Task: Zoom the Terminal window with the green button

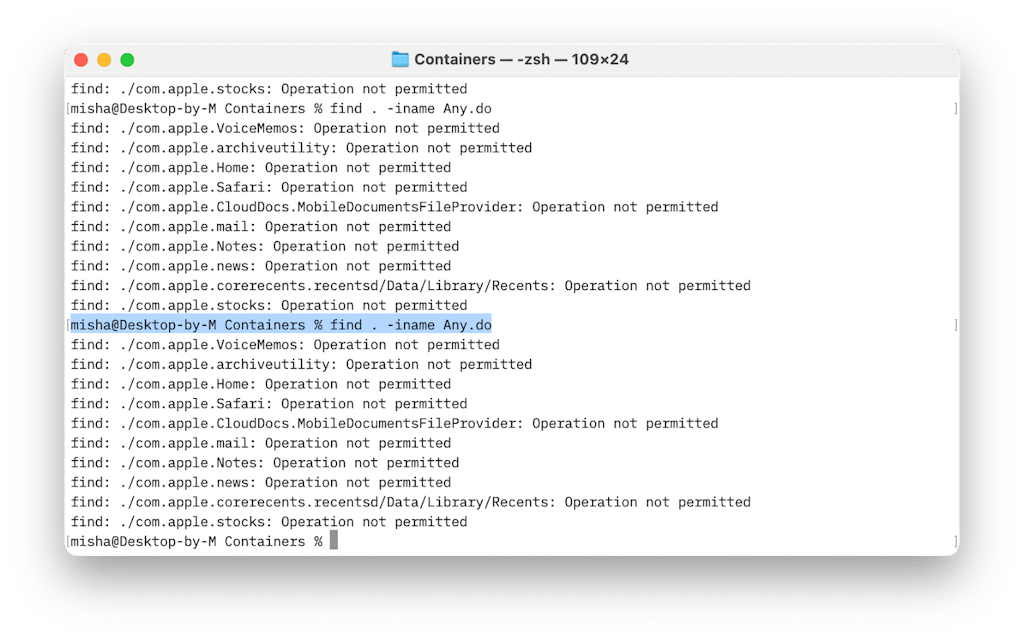Action: 127,60
